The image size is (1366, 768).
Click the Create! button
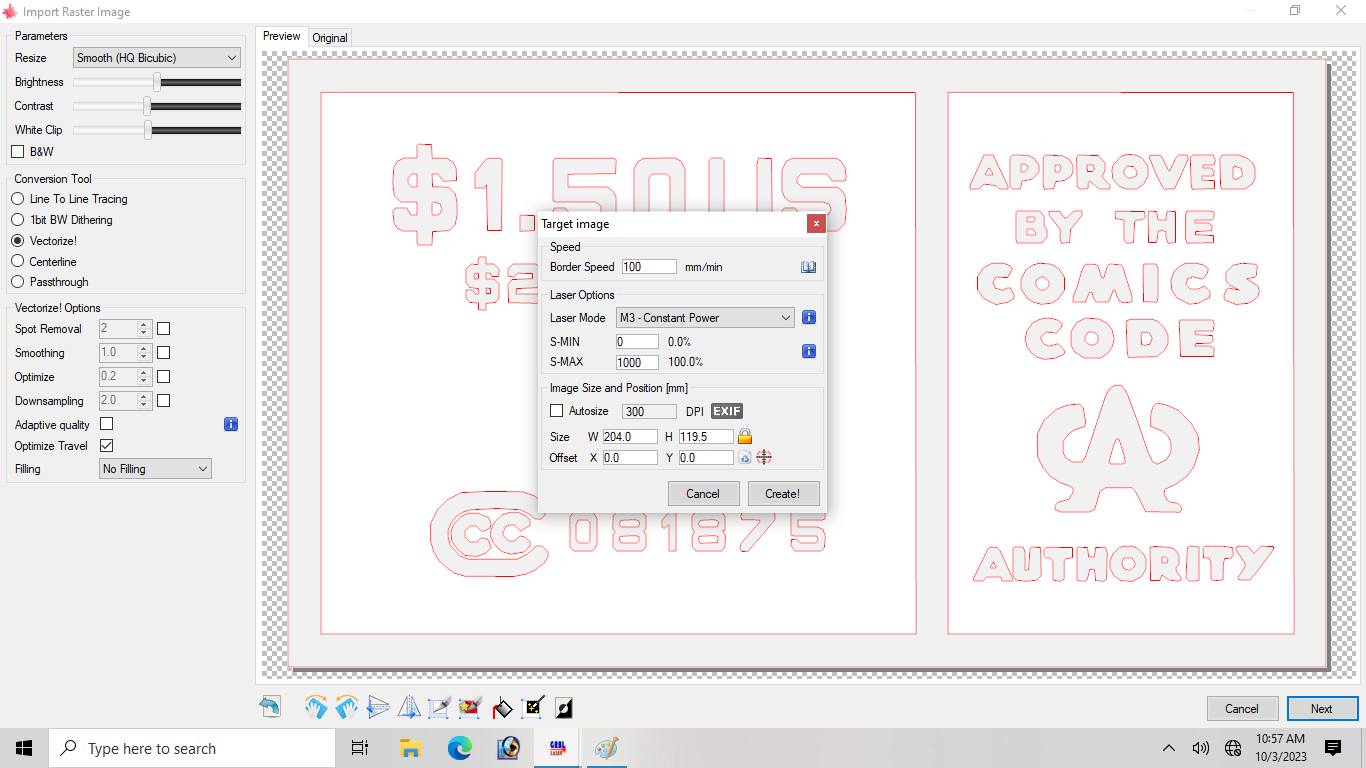click(x=783, y=493)
